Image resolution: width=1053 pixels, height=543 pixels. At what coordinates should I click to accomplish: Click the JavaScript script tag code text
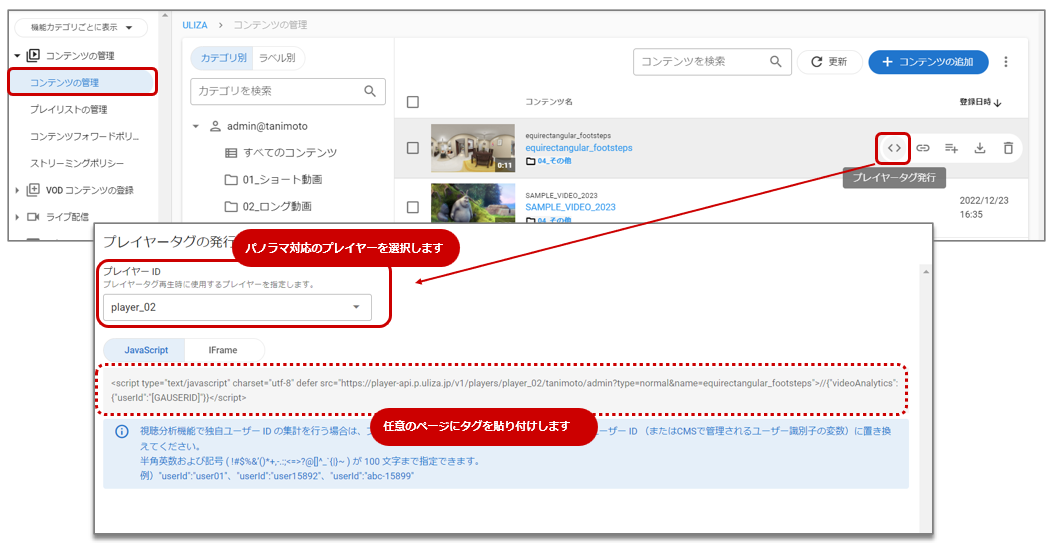coord(504,390)
